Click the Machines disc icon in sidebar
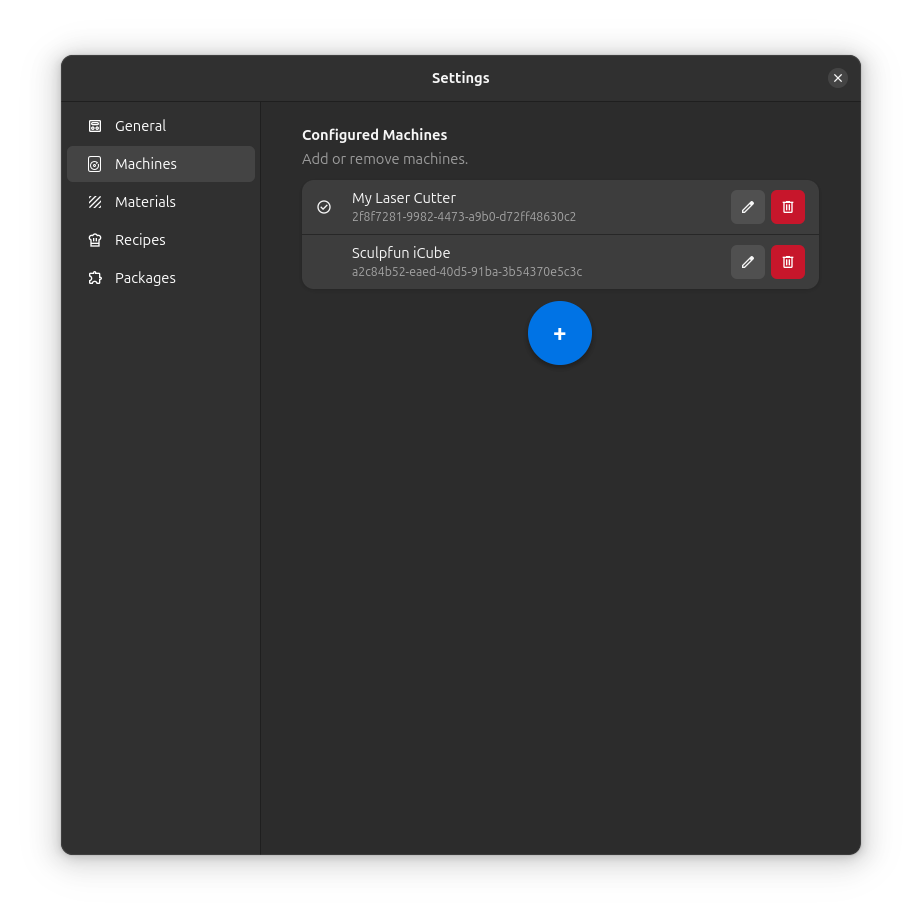Viewport: 922px width, 922px height. click(x=95, y=164)
